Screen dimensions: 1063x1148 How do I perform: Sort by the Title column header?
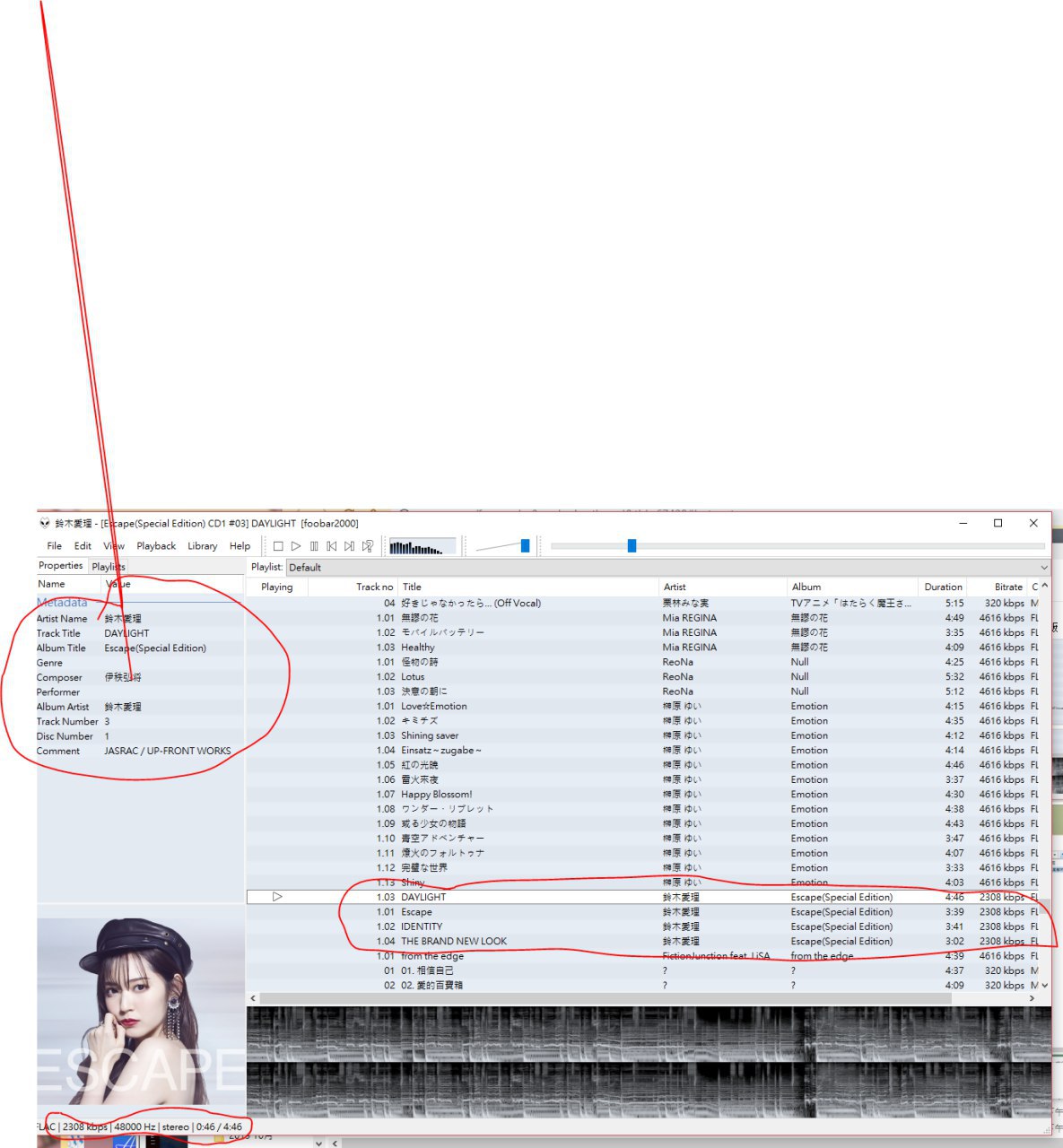click(528, 587)
